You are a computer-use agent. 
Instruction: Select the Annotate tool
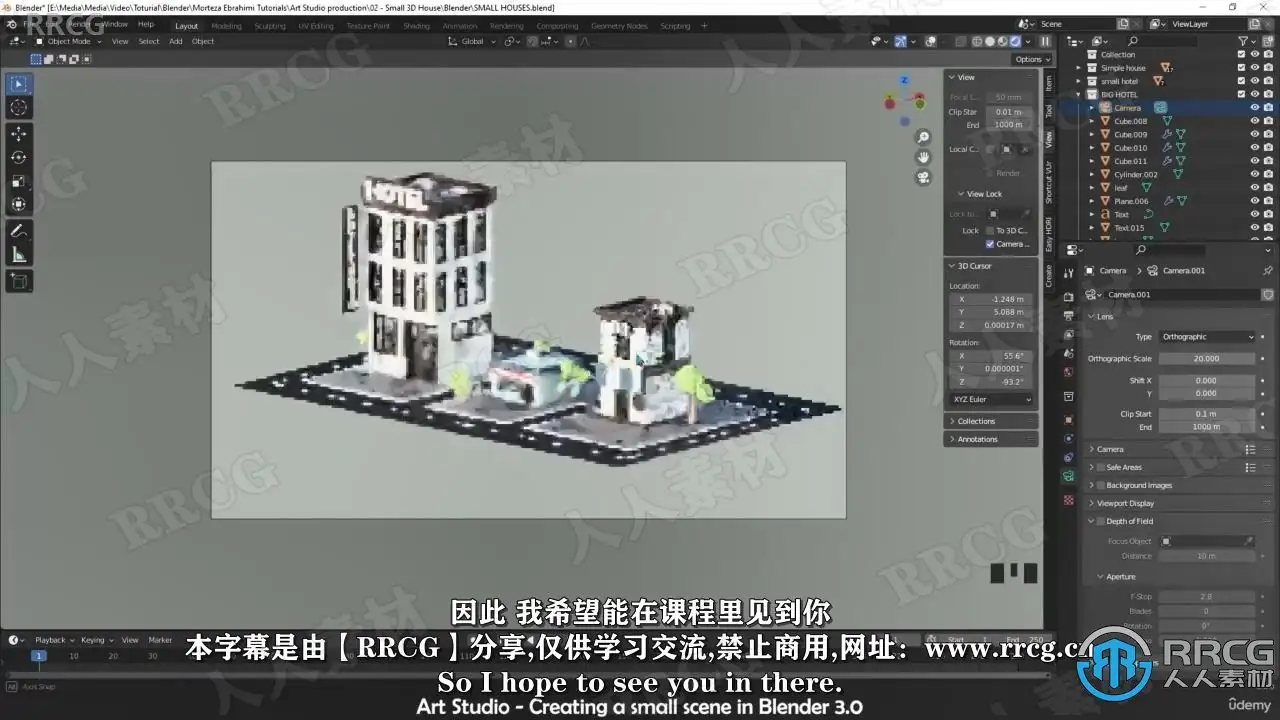tap(18, 231)
